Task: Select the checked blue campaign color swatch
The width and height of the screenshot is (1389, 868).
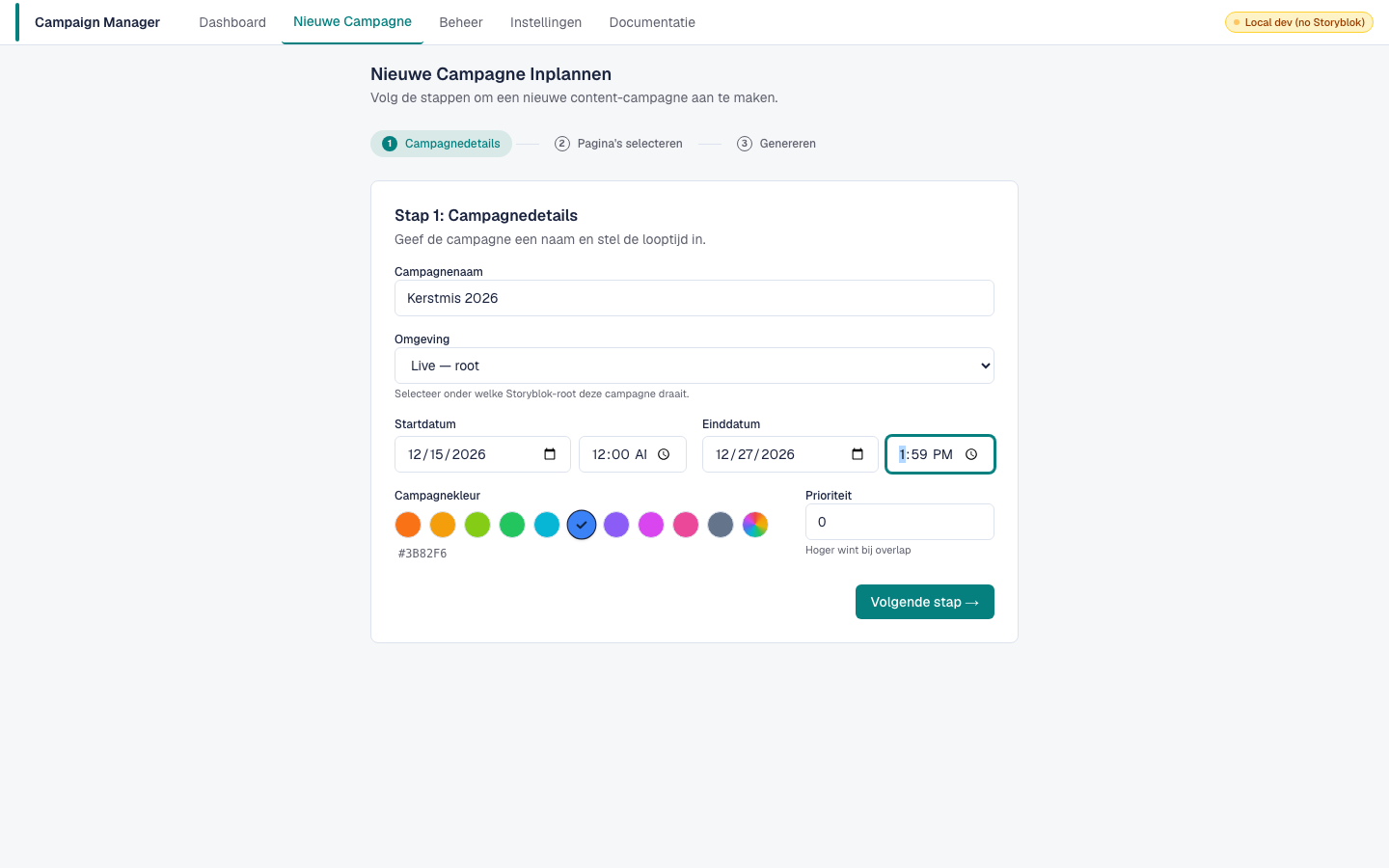Action: tap(582, 525)
